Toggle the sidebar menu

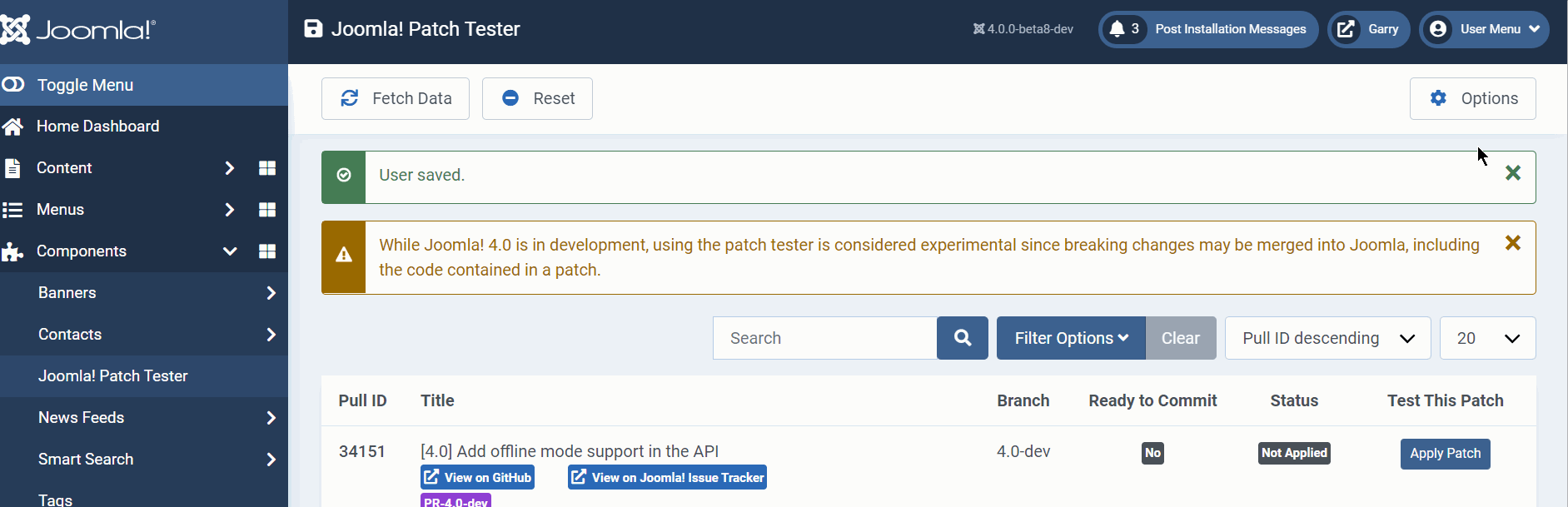tap(144, 85)
